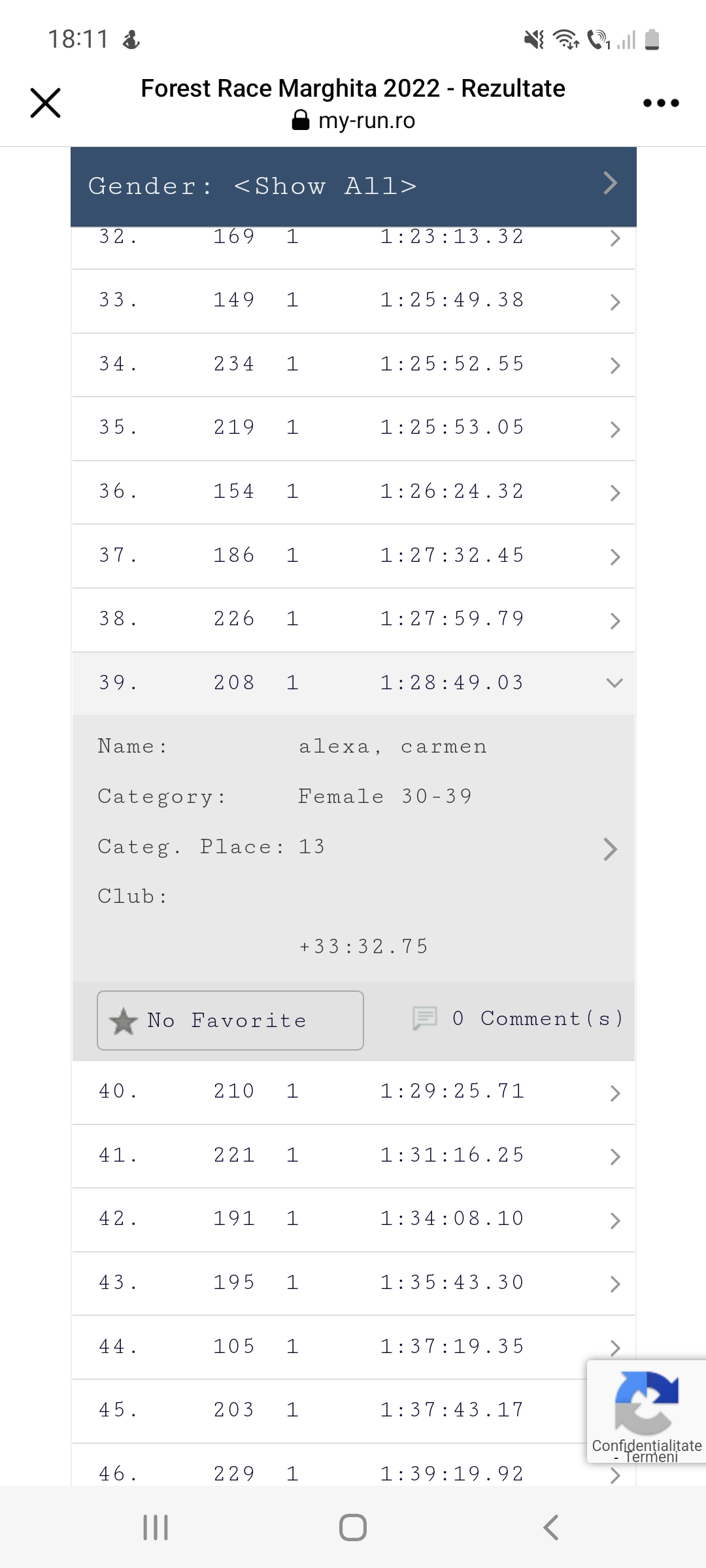The image size is (706, 1568).
Task: Collapse the expanded rank 39 row
Action: (614, 683)
